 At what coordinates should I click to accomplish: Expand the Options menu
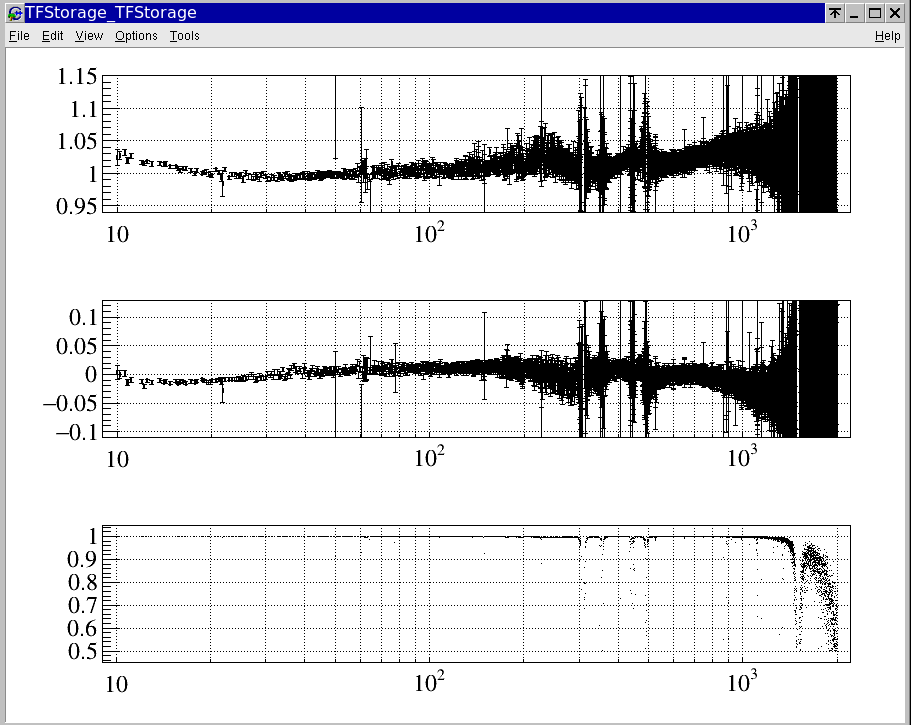click(x=136, y=36)
